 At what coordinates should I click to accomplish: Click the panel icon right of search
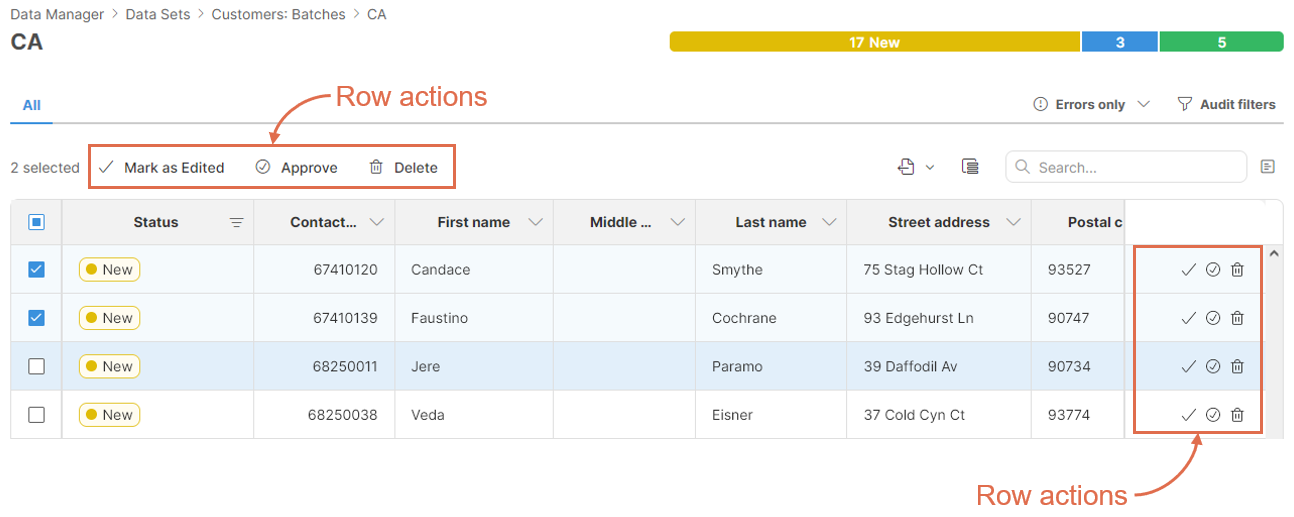1268,167
